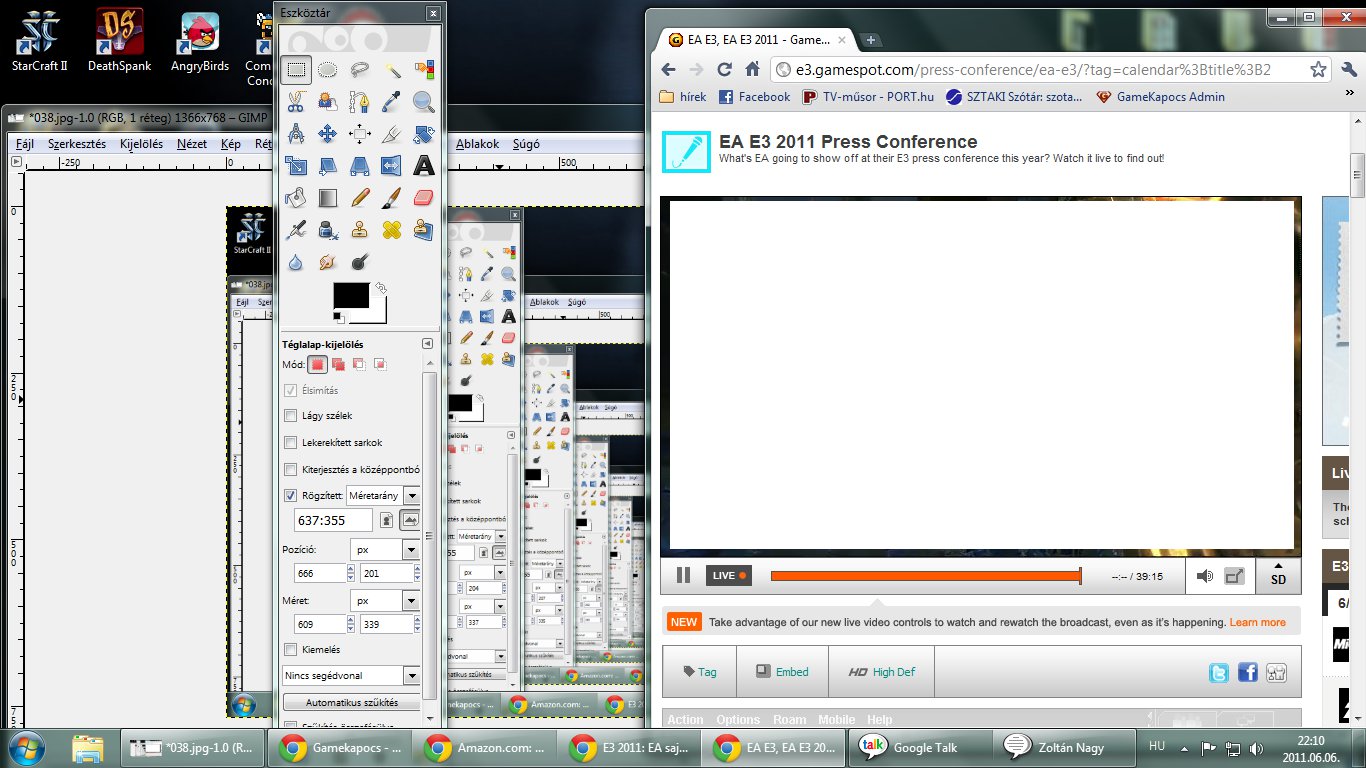Tick the Lekerekített sarkok checkbox
Image resolution: width=1366 pixels, height=768 pixels.
291,442
